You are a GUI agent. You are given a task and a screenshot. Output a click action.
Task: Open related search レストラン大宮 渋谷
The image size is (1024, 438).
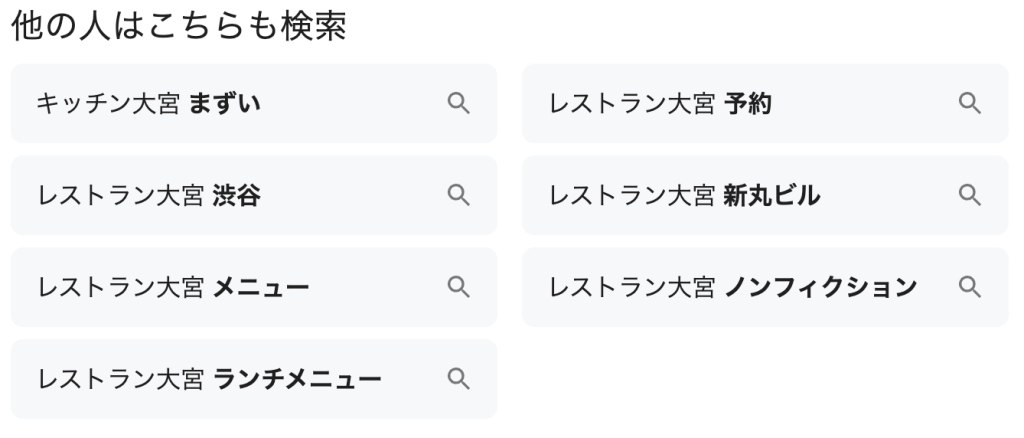point(149,195)
